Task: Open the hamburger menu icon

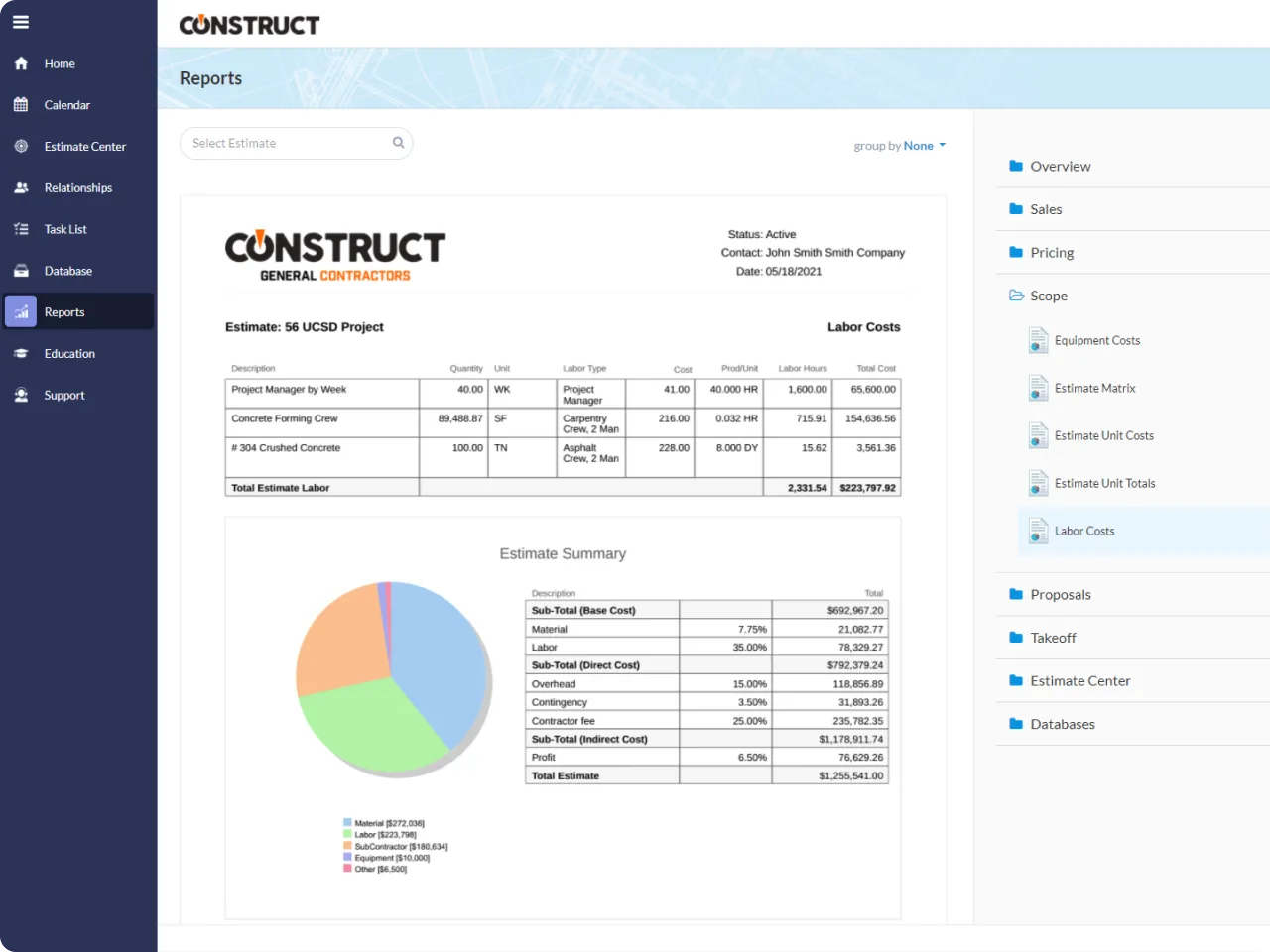Action: click(21, 22)
